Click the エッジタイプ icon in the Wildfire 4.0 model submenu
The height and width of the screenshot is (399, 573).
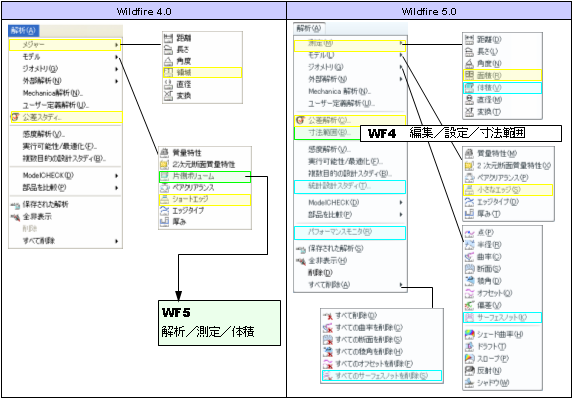[x=164, y=210]
